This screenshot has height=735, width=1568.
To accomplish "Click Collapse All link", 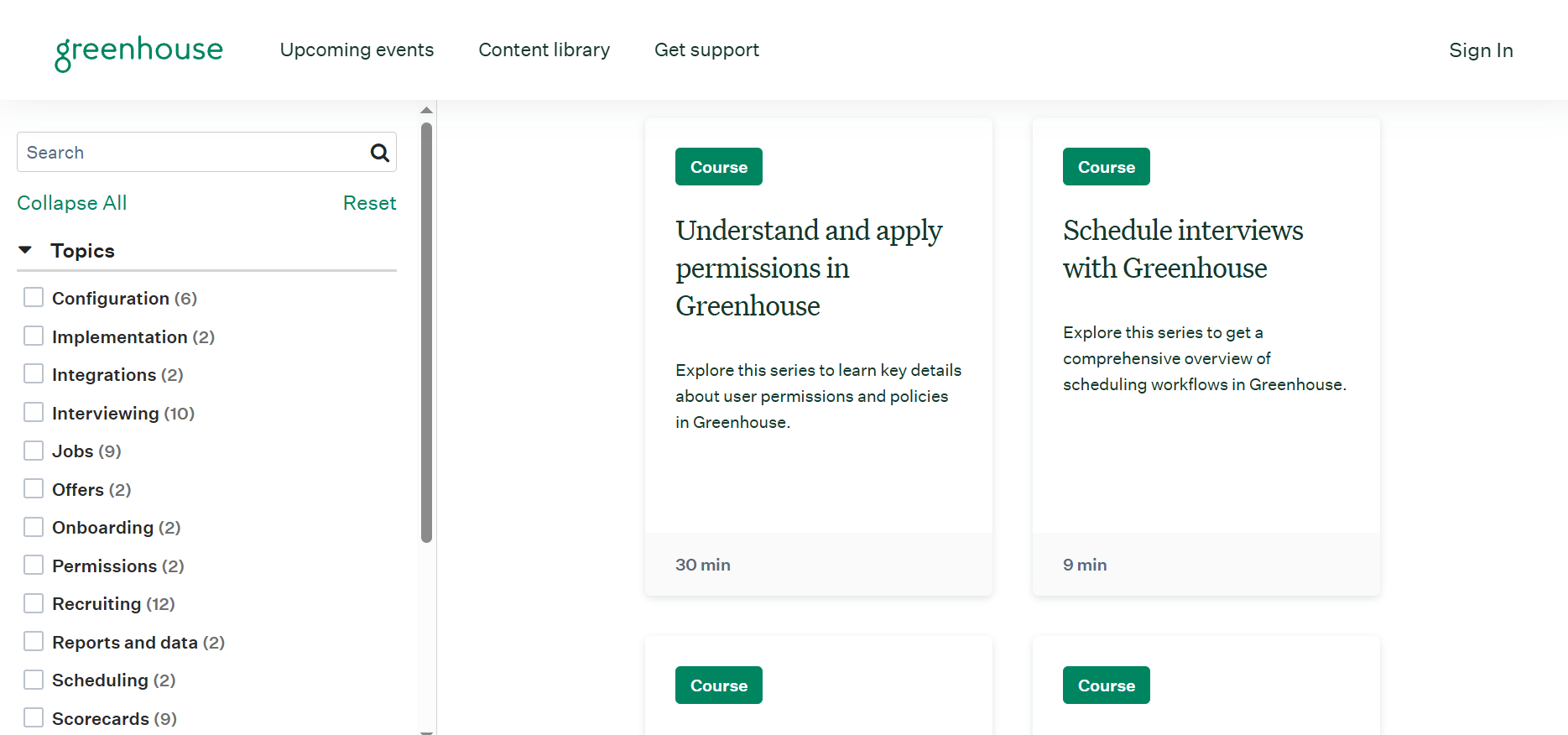I will pyautogui.click(x=72, y=203).
